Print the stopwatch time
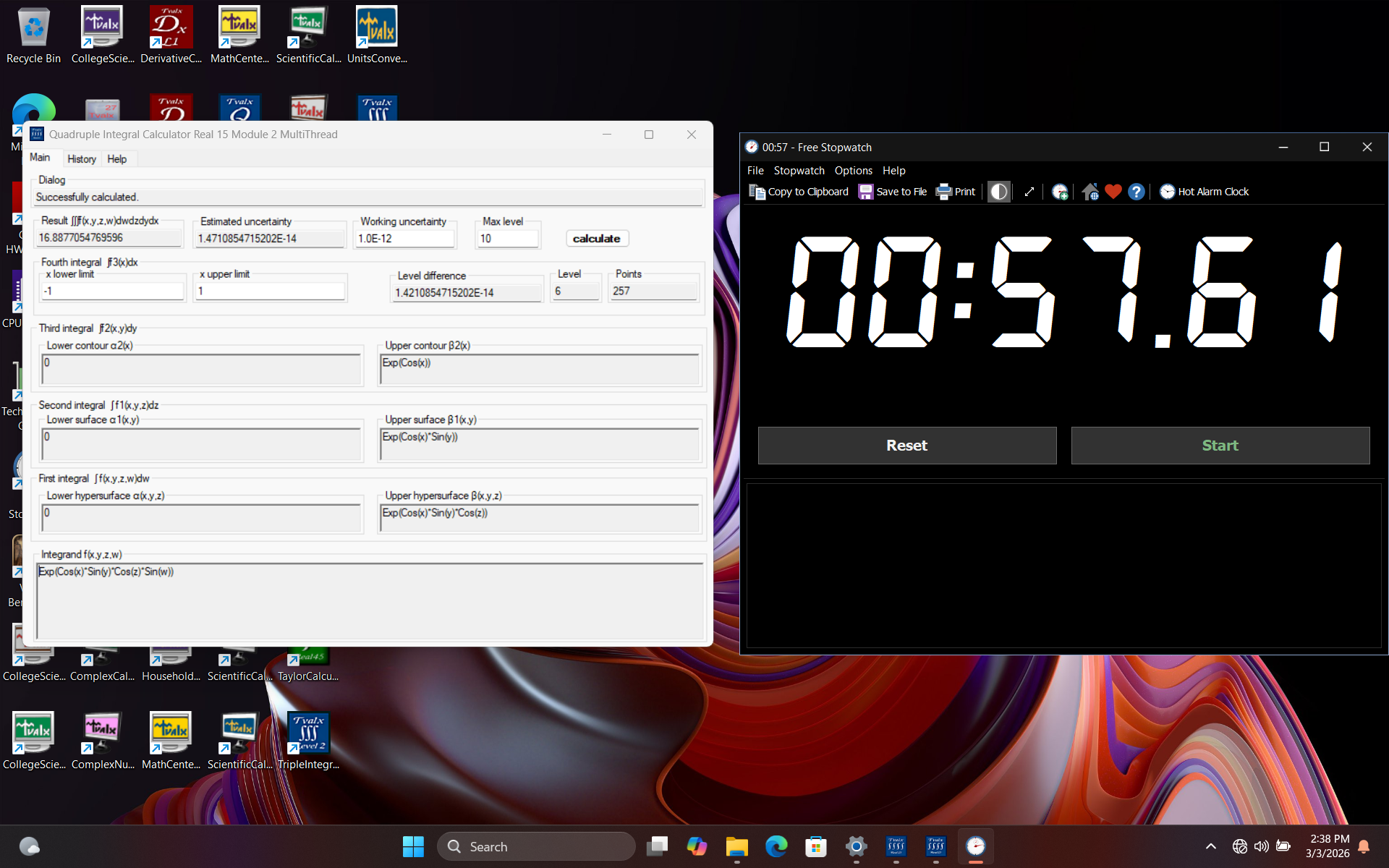Viewport: 1389px width, 868px height. tap(955, 192)
